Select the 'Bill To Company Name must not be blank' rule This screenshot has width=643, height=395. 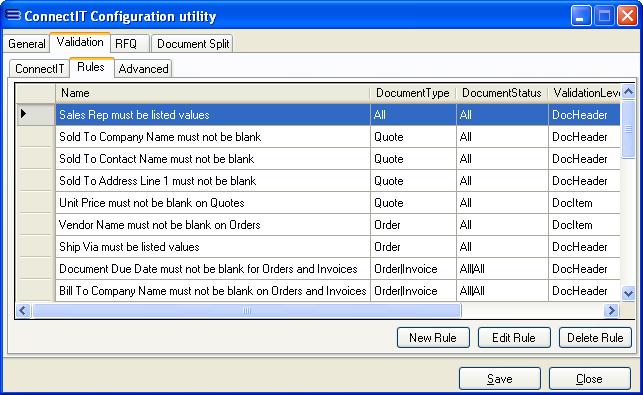pos(212,291)
